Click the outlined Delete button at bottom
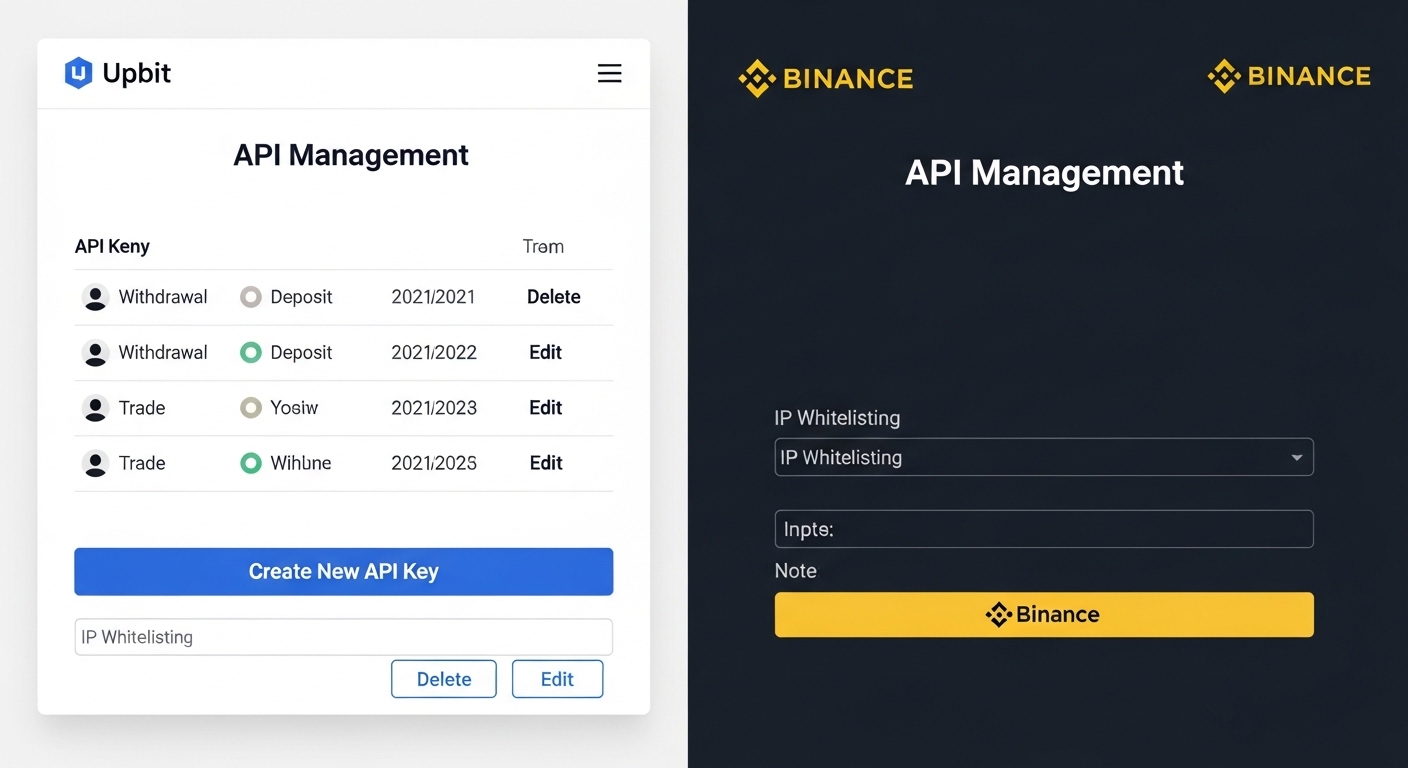Image resolution: width=1408 pixels, height=768 pixels. [x=444, y=679]
